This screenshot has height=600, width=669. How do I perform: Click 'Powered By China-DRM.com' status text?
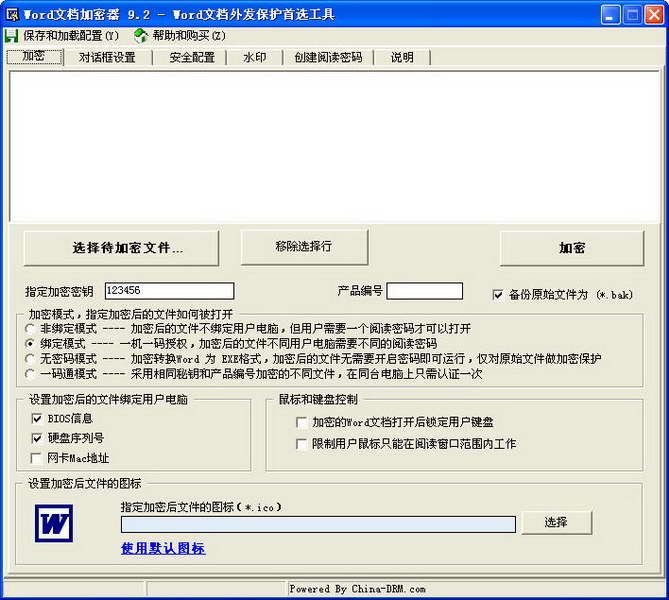click(x=358, y=589)
